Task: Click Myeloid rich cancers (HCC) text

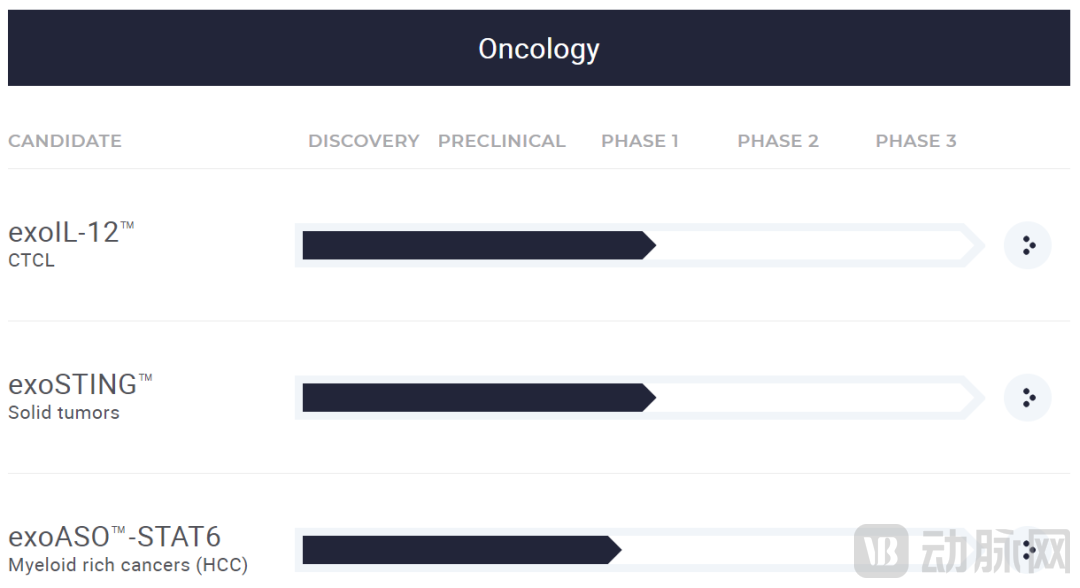Action: (128, 565)
